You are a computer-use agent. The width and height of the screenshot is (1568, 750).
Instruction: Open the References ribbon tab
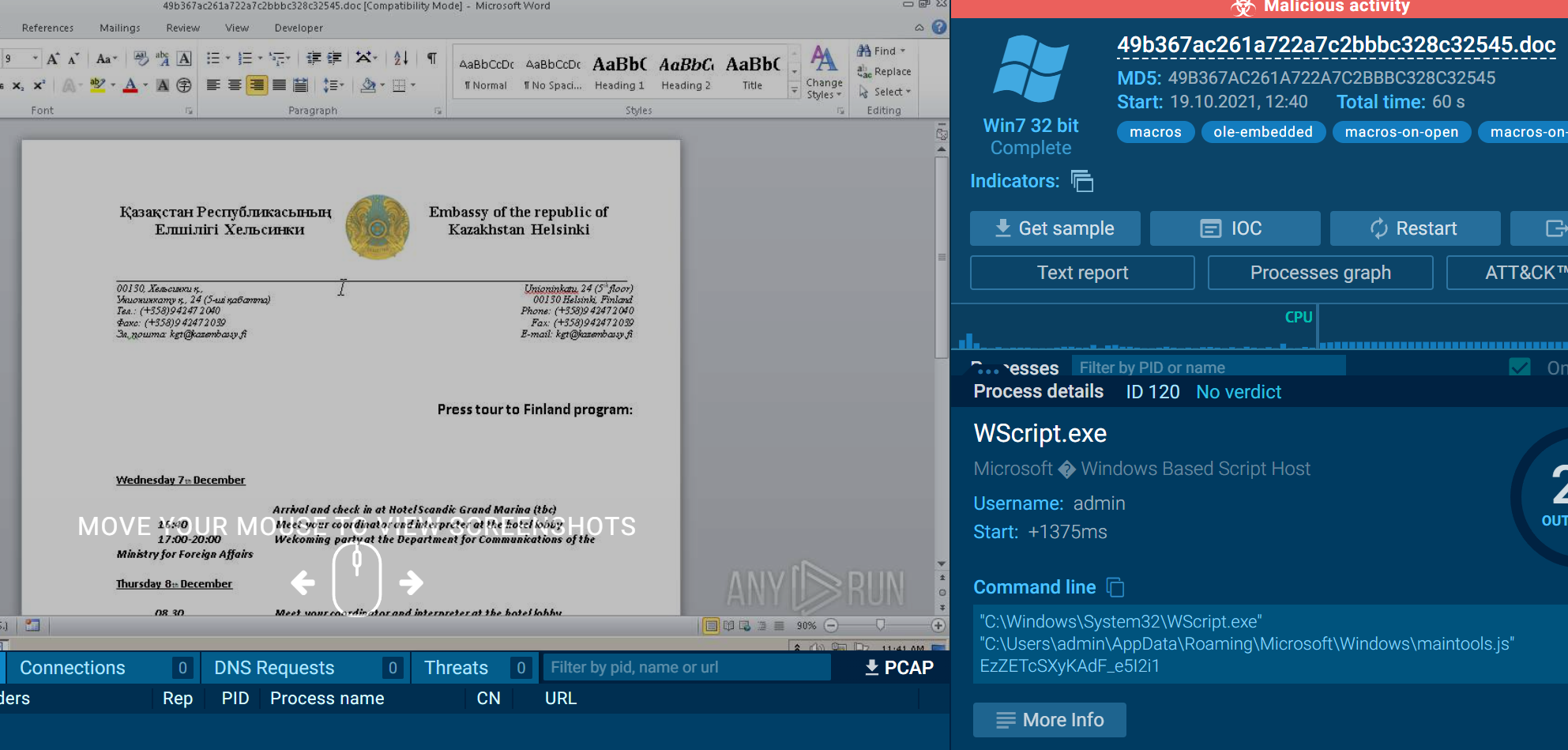[47, 28]
